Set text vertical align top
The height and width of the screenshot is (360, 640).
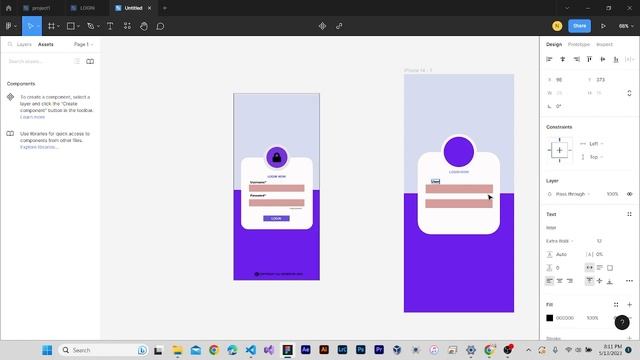(x=589, y=281)
